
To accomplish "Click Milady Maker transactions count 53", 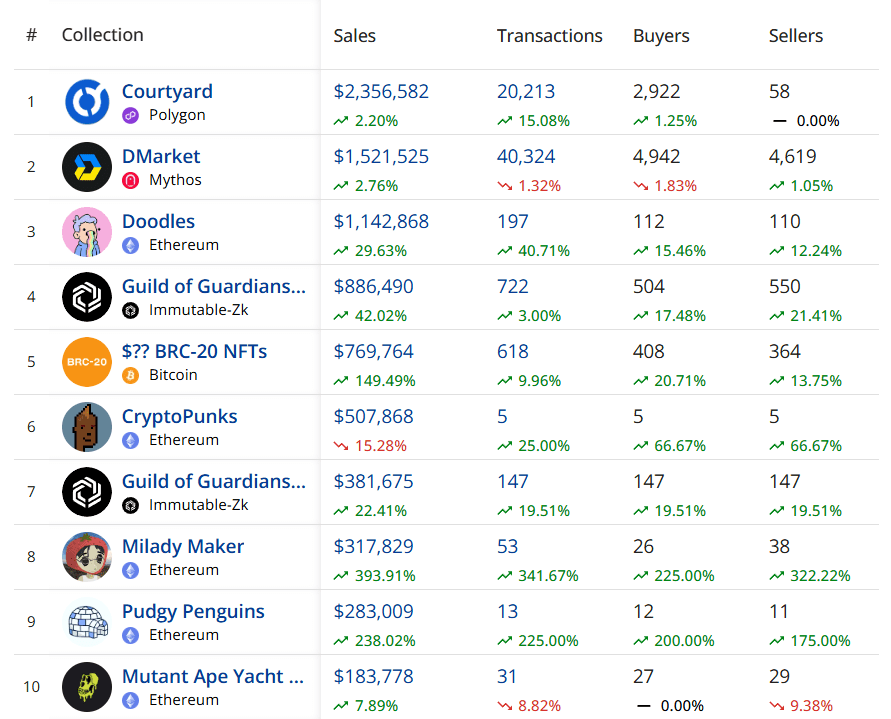I will coord(507,547).
